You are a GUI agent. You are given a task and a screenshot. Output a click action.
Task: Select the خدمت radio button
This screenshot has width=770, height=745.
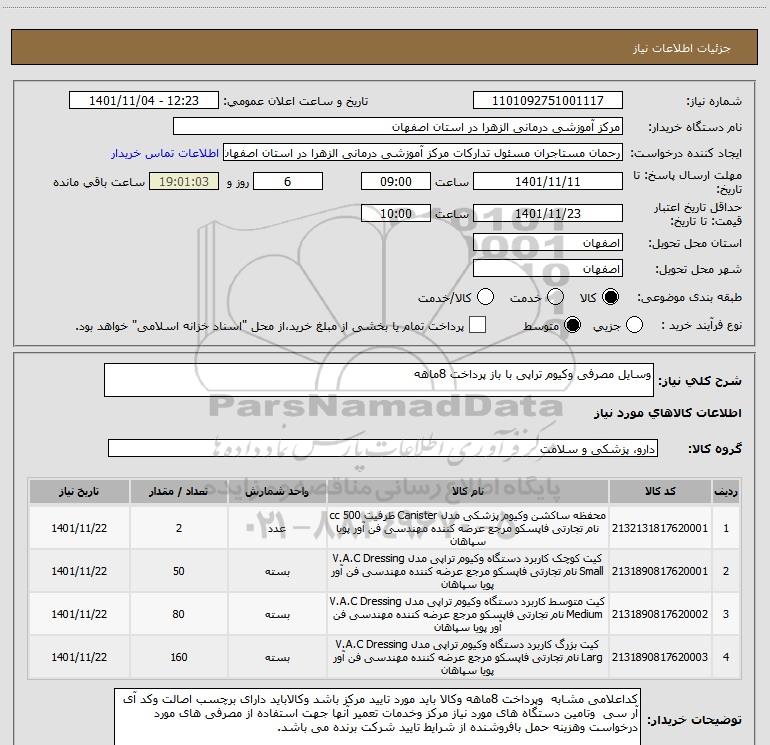[555, 297]
